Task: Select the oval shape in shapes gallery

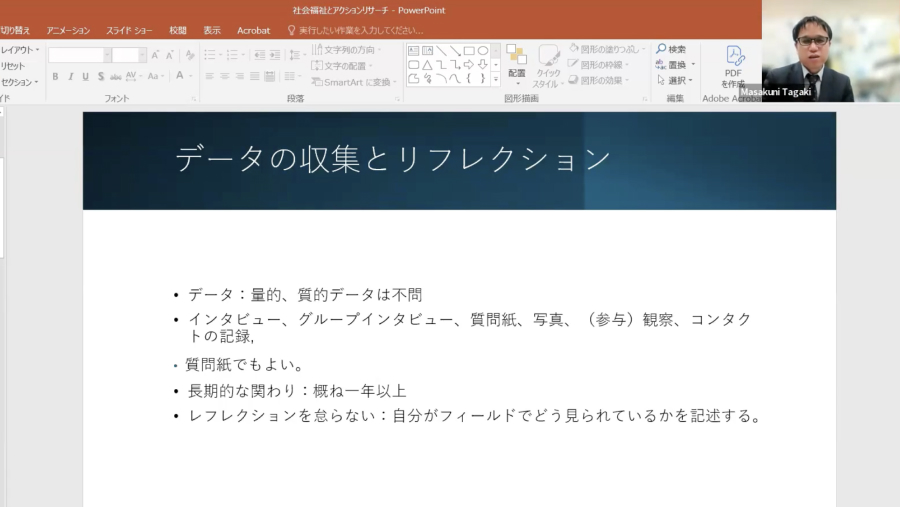Action: pos(483,50)
